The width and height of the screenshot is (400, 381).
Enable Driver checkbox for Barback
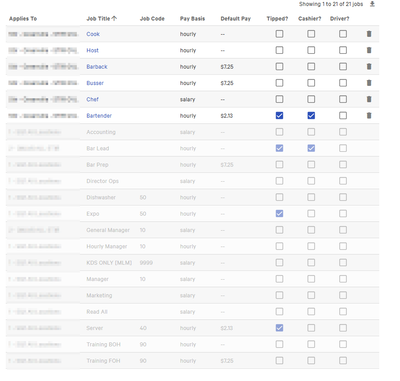343,66
